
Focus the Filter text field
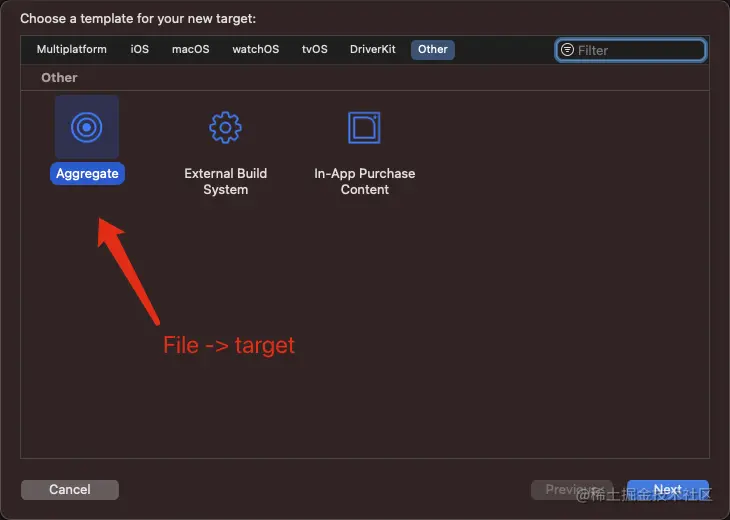[x=631, y=50]
